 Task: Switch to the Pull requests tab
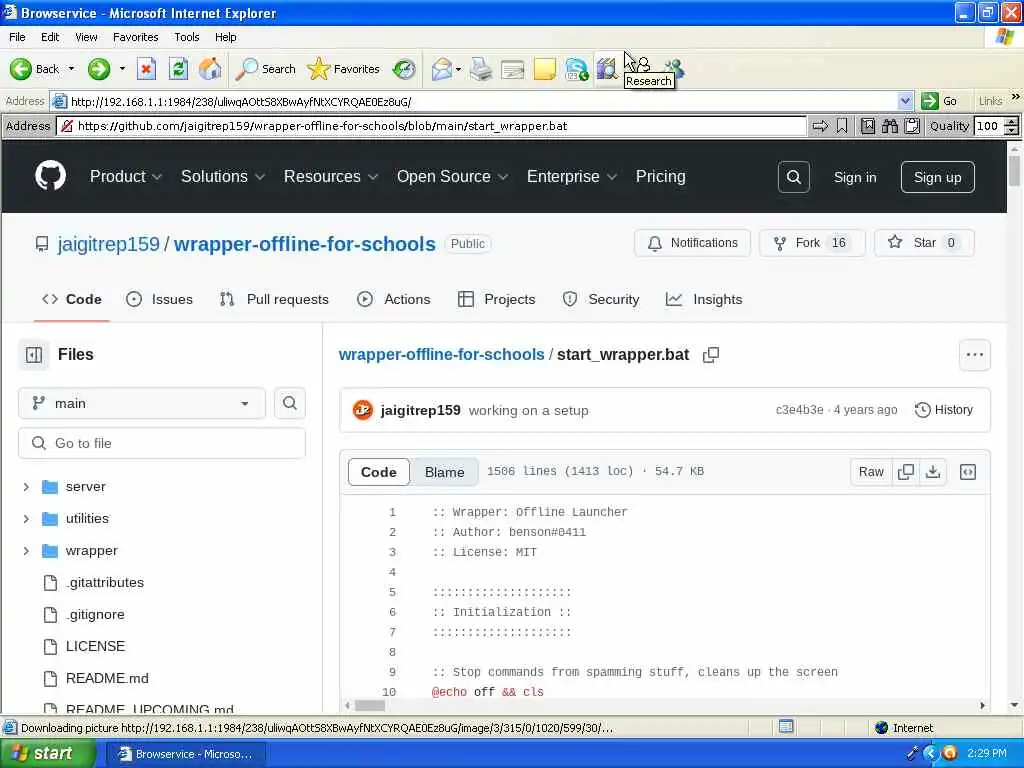click(274, 299)
